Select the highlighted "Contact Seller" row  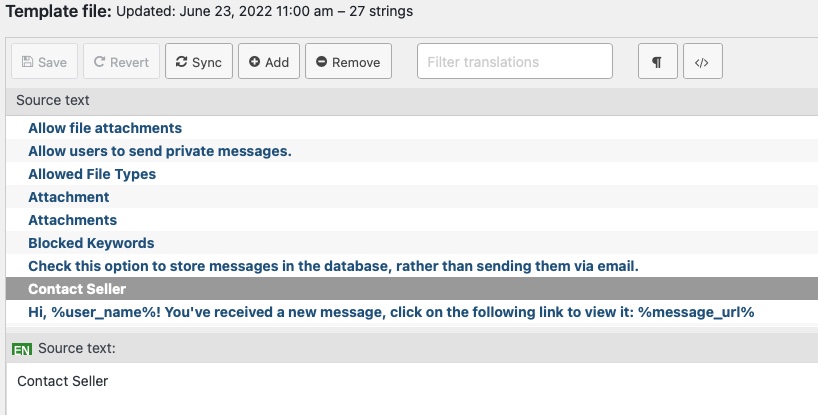pyautogui.click(x=412, y=288)
